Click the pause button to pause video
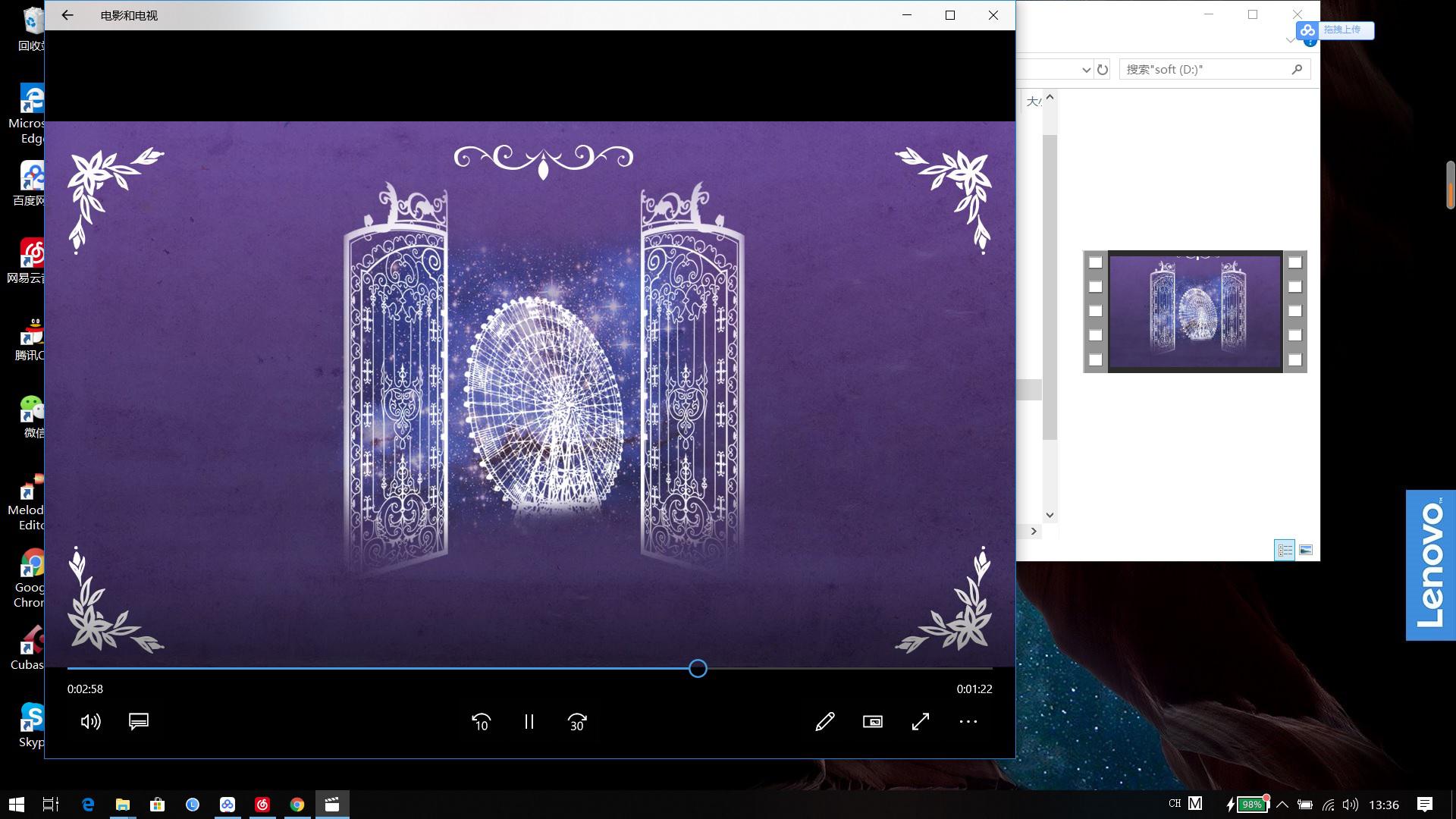Screen dimensions: 1456x819 528,721
